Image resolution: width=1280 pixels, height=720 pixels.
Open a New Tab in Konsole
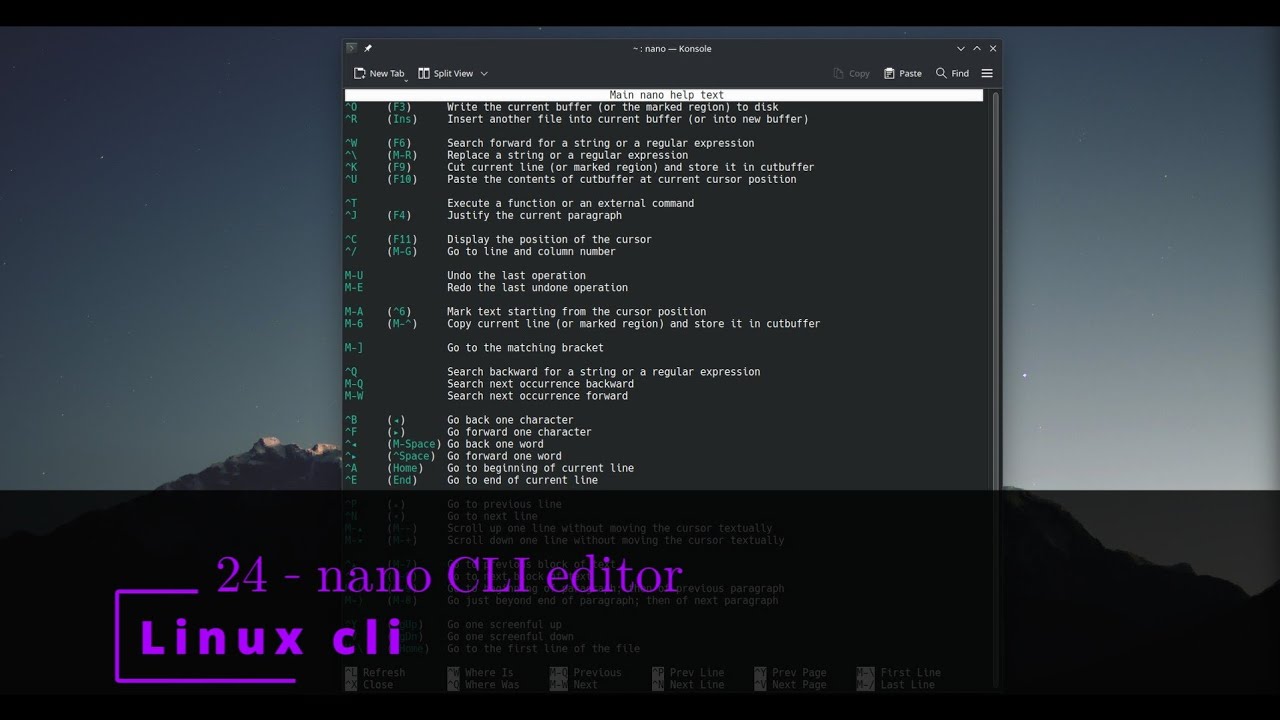[379, 73]
